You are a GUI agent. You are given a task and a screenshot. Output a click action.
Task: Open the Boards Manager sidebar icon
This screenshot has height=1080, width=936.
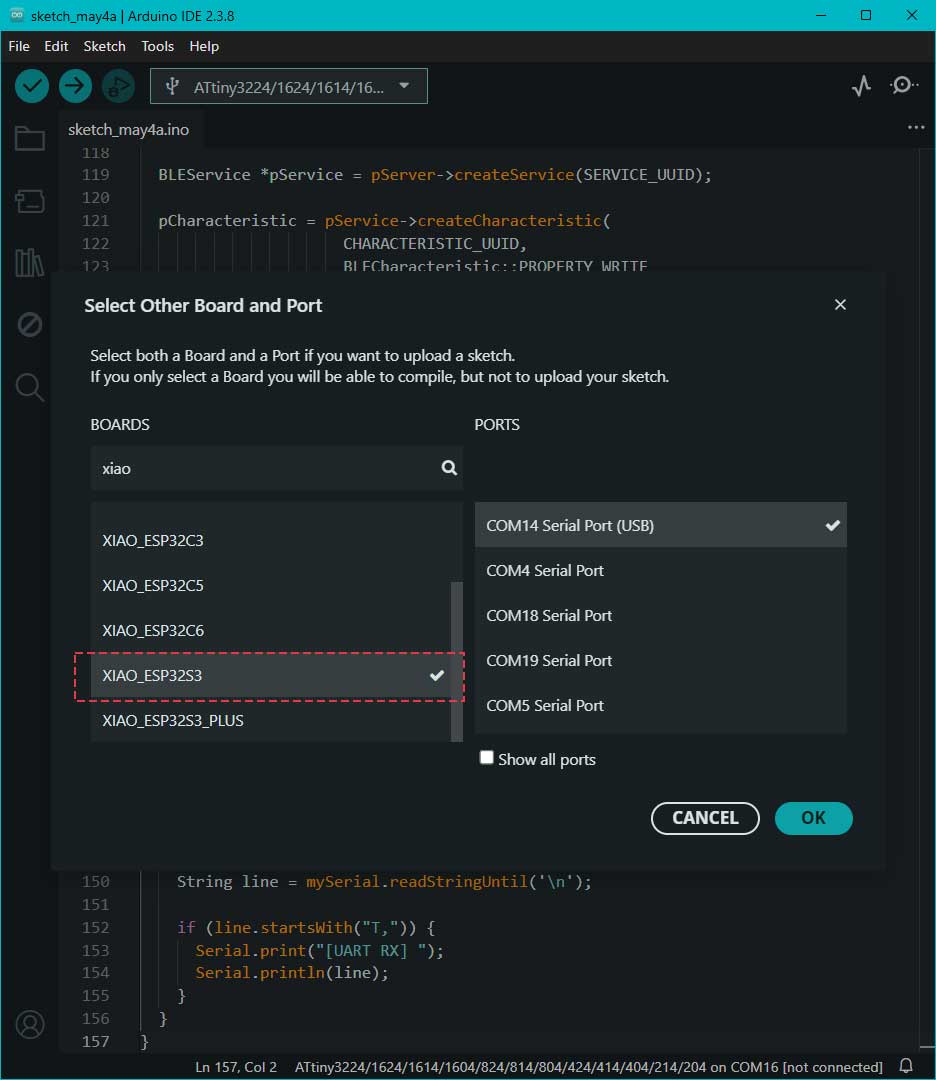30,201
